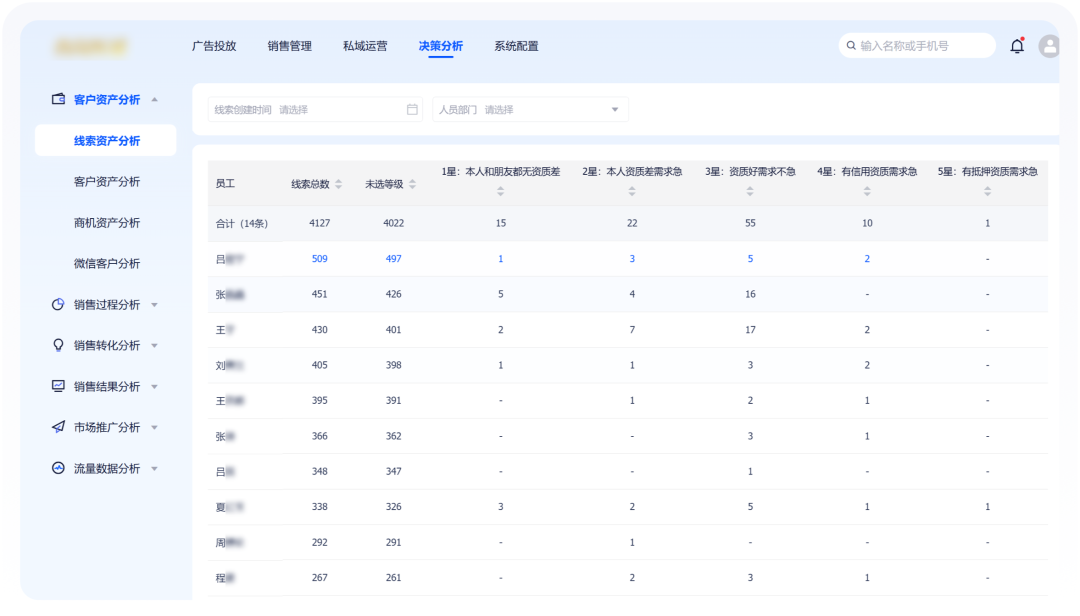Open 商机资产分析 from the sidebar
This screenshot has height=616, width=1080.
107,222
